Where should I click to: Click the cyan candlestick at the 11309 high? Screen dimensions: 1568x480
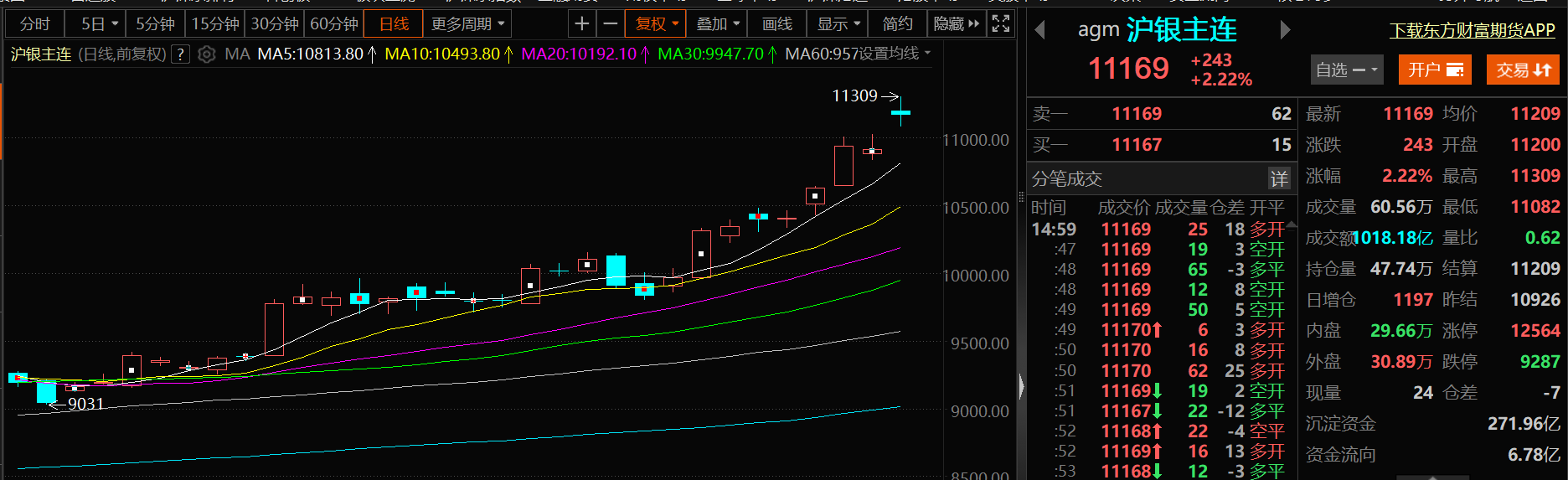pos(900,112)
